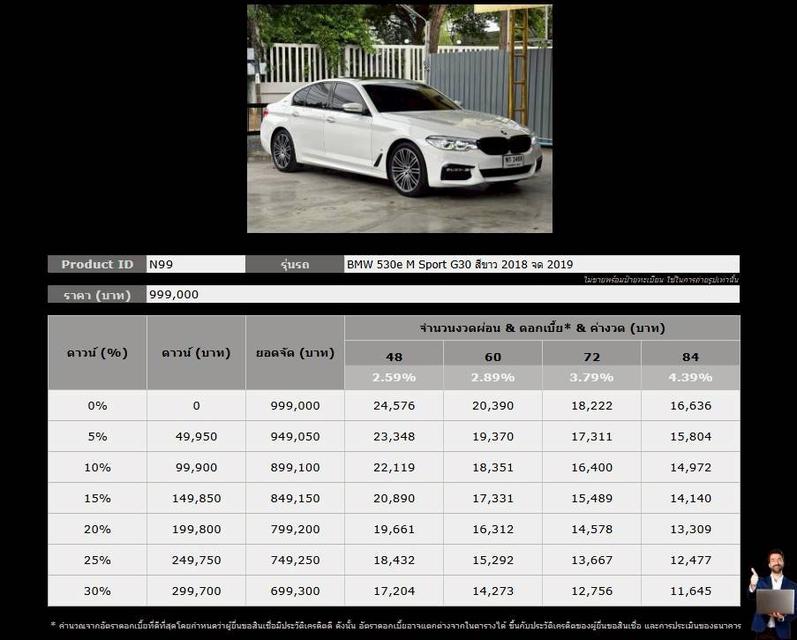Image resolution: width=797 pixels, height=640 pixels.
Task: Click monthly payment 12,477
Action: click(x=690, y=560)
